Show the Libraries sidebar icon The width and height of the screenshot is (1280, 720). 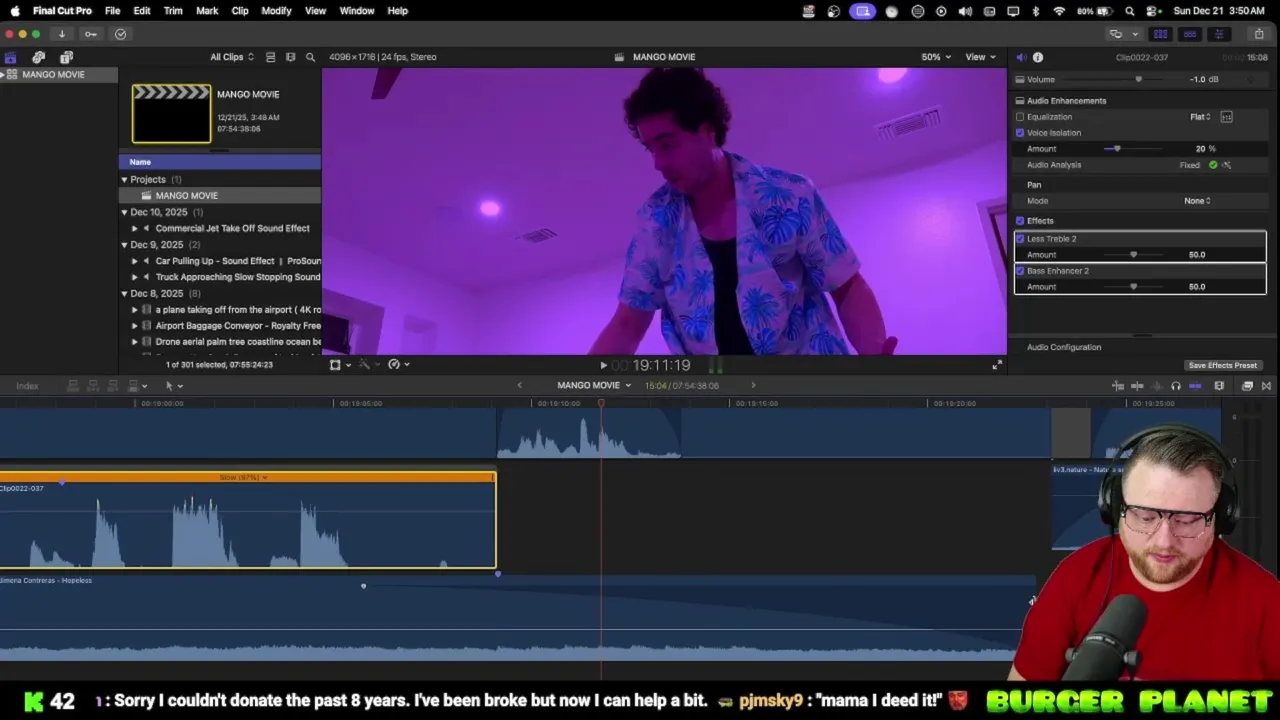click(x=11, y=57)
